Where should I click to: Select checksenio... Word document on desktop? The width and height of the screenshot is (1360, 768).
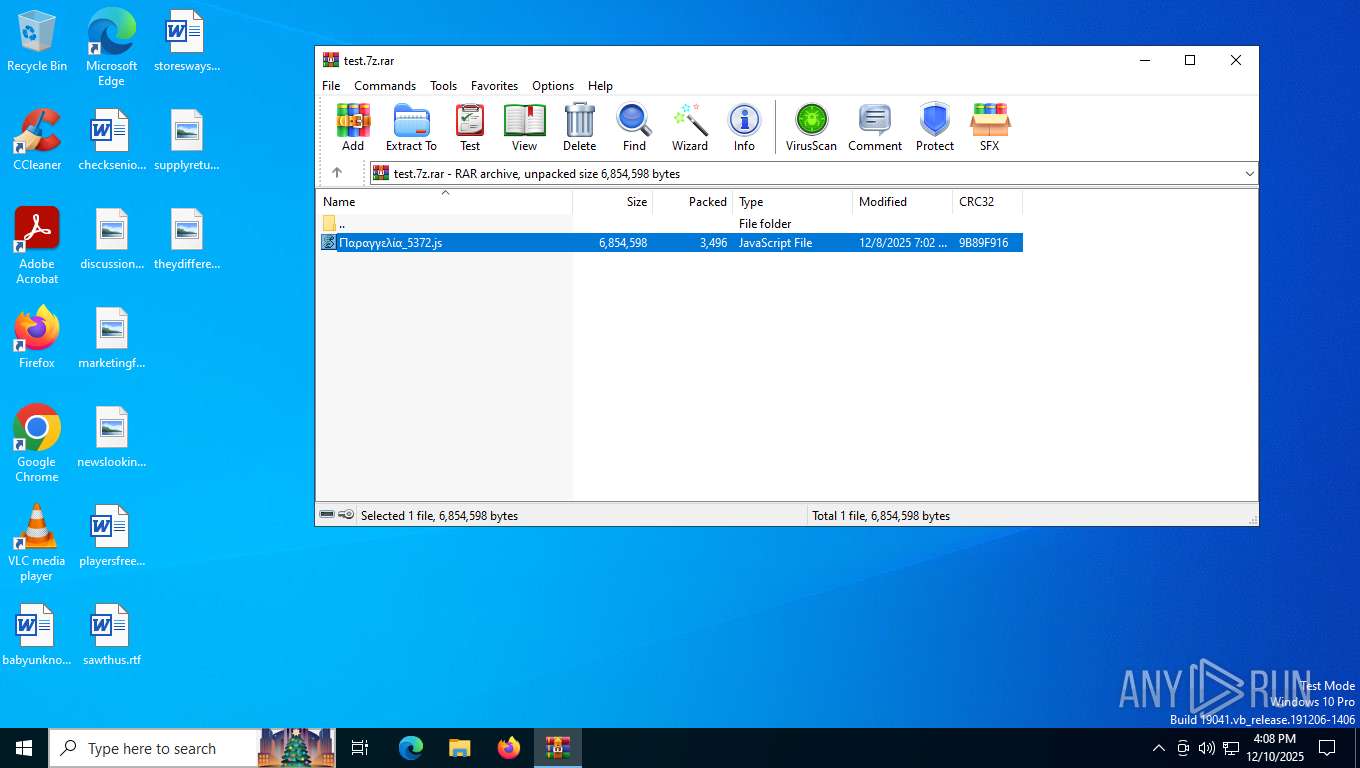111,140
